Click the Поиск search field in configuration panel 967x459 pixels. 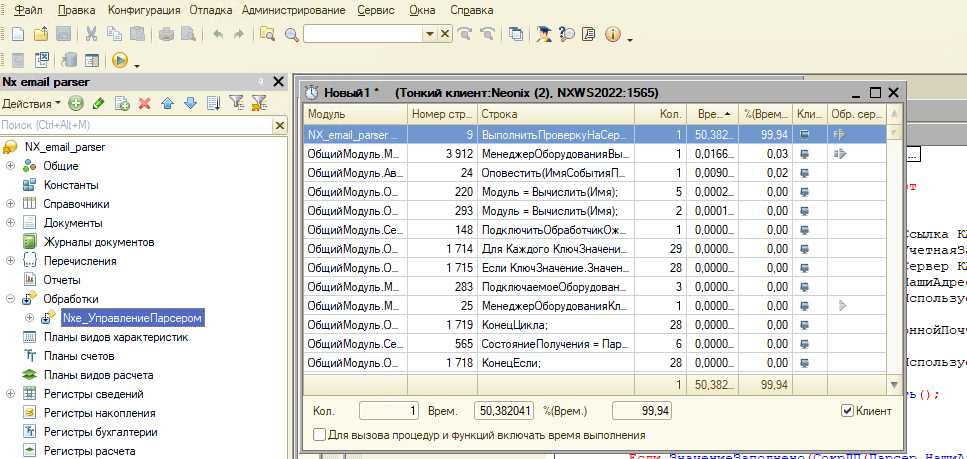(135, 125)
